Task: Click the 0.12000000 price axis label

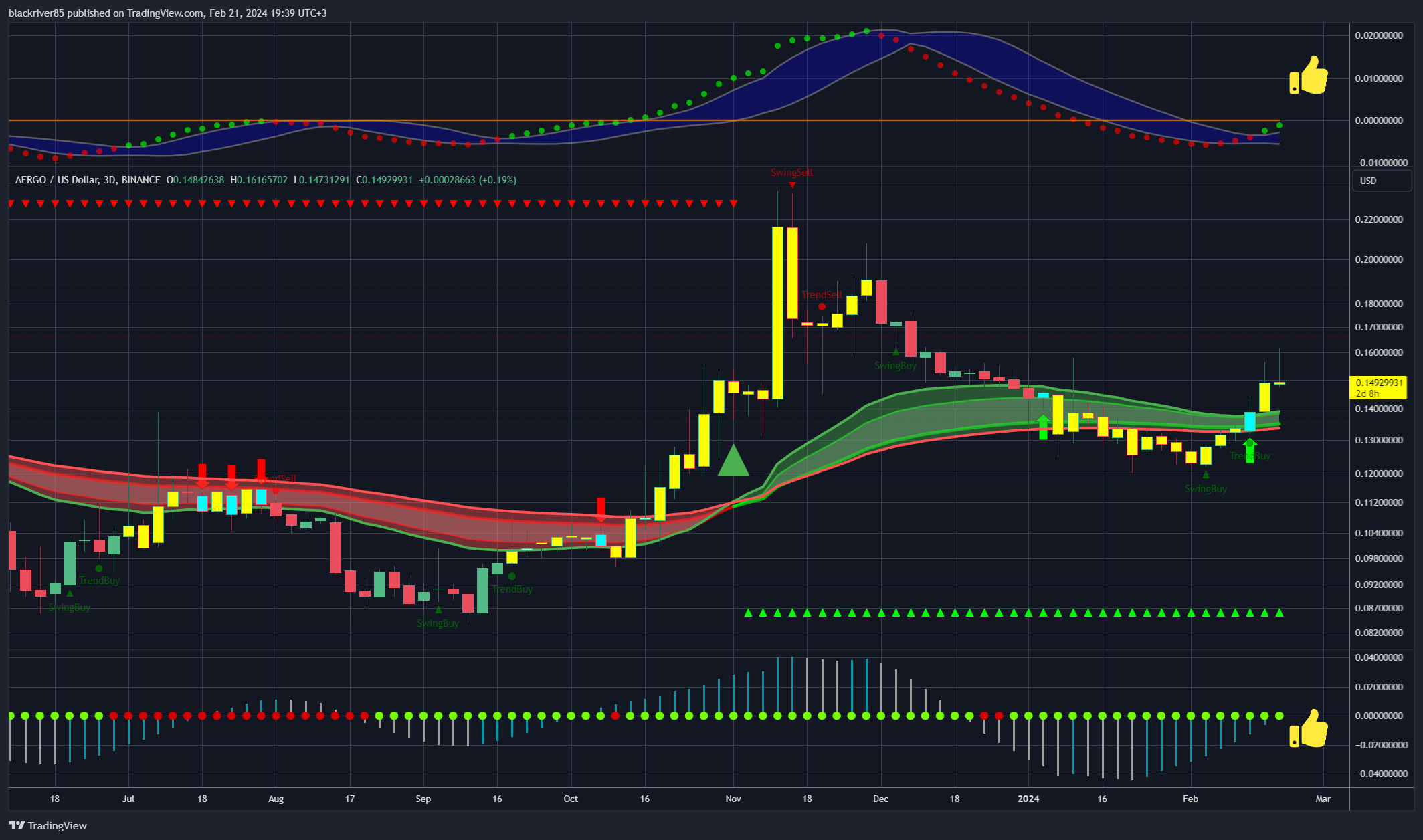Action: pyautogui.click(x=1379, y=474)
